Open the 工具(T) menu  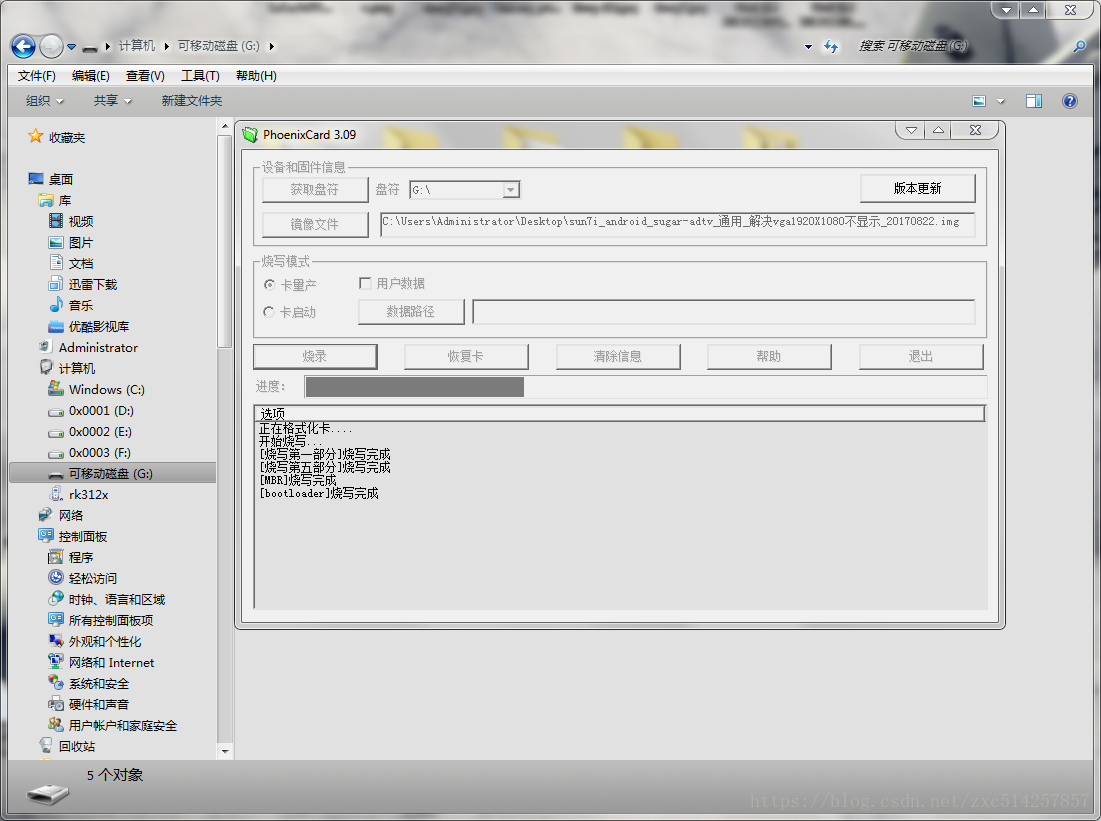pyautogui.click(x=200, y=76)
